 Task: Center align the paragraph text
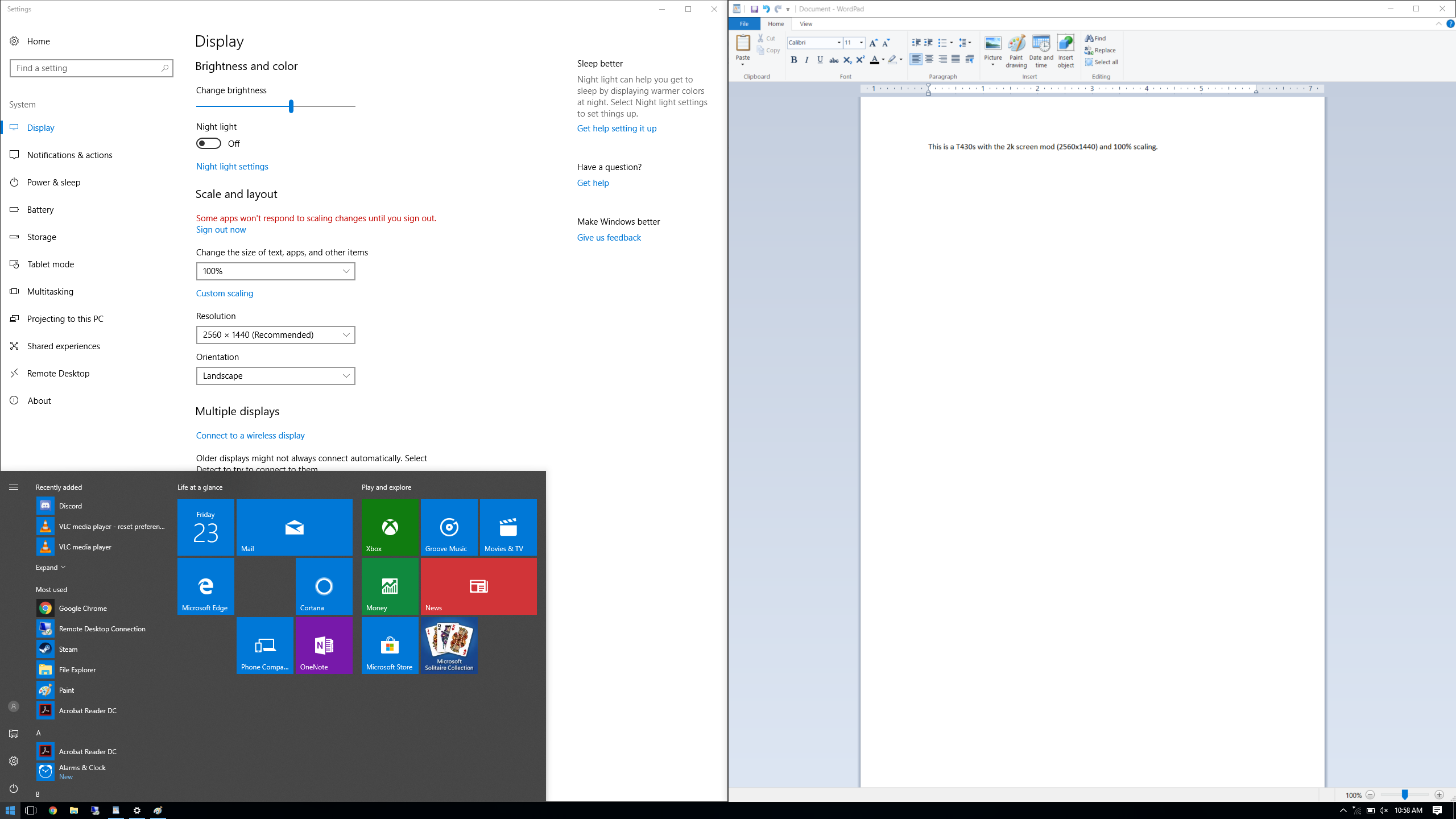pyautogui.click(x=929, y=59)
